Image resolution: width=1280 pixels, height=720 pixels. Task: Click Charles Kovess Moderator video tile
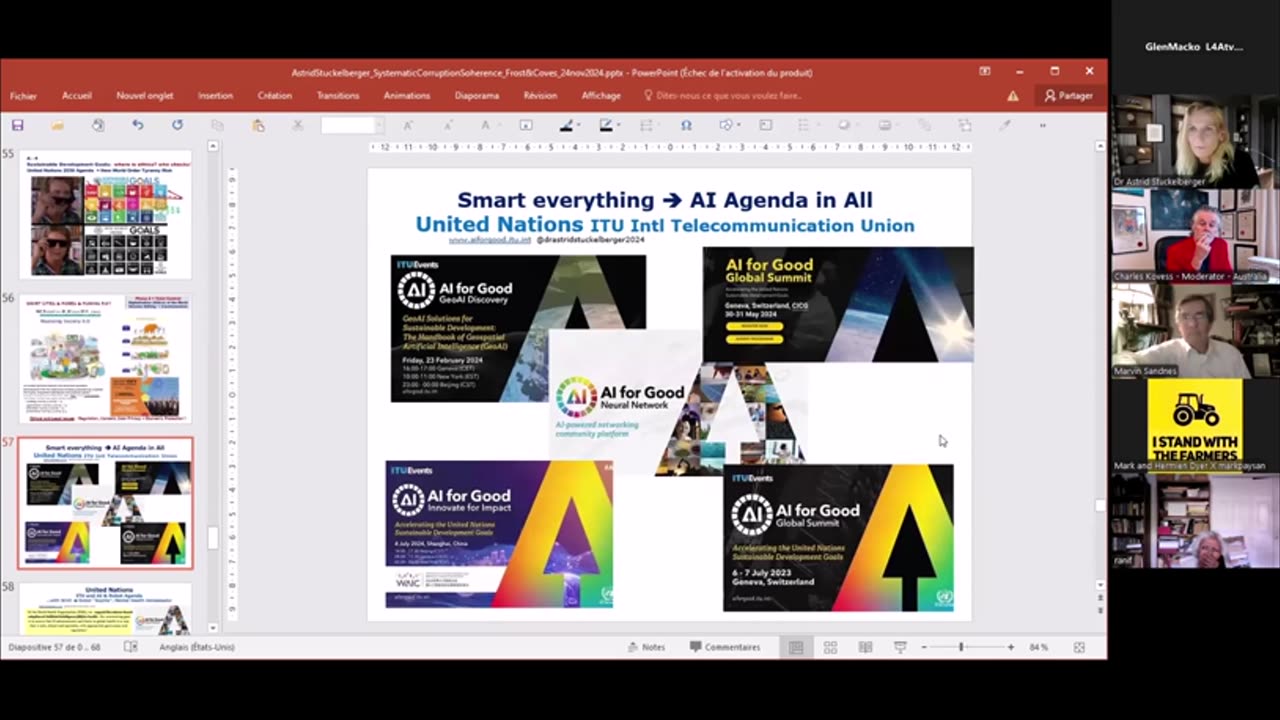coord(1195,235)
